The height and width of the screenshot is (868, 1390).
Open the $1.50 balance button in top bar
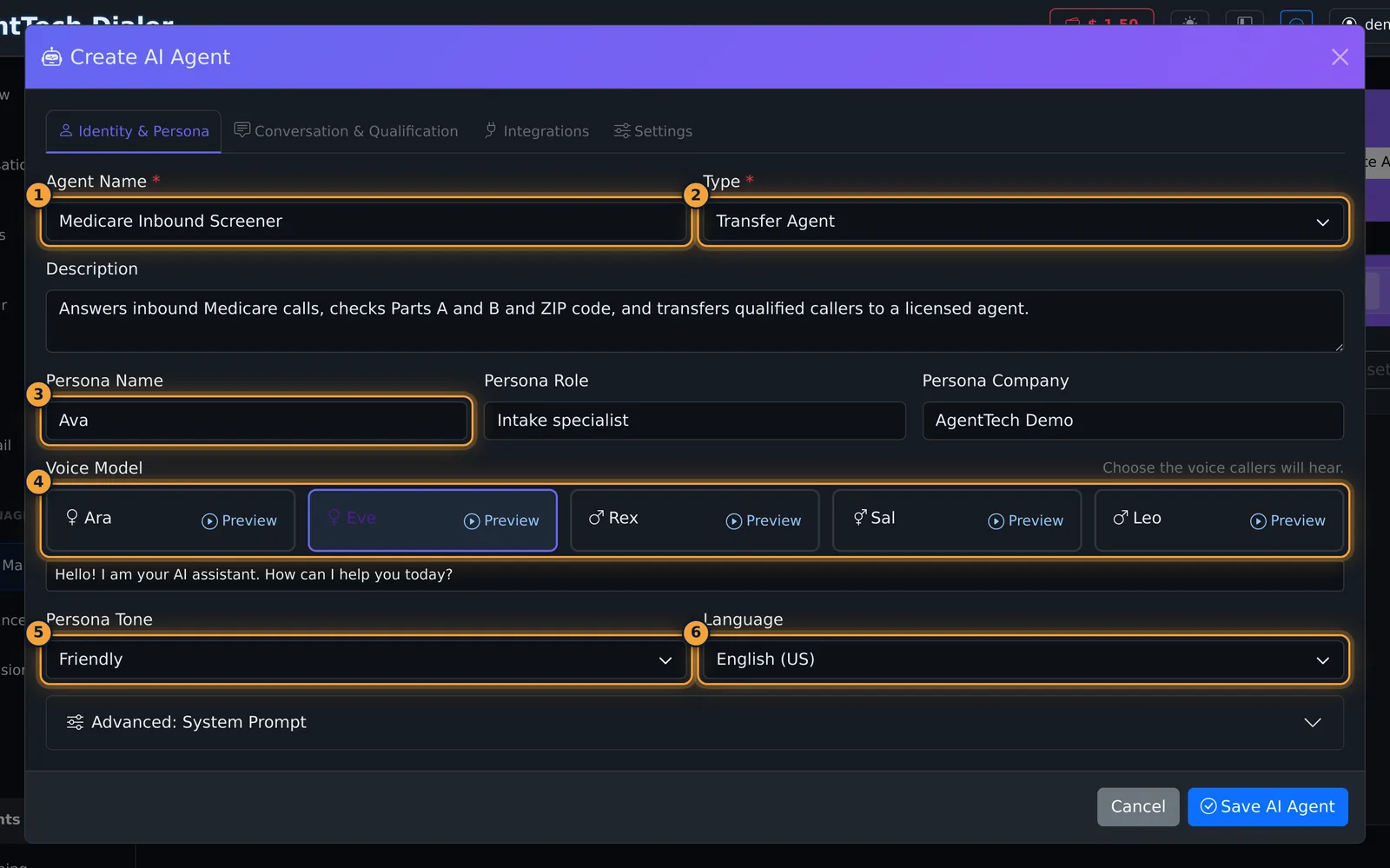(x=1102, y=21)
